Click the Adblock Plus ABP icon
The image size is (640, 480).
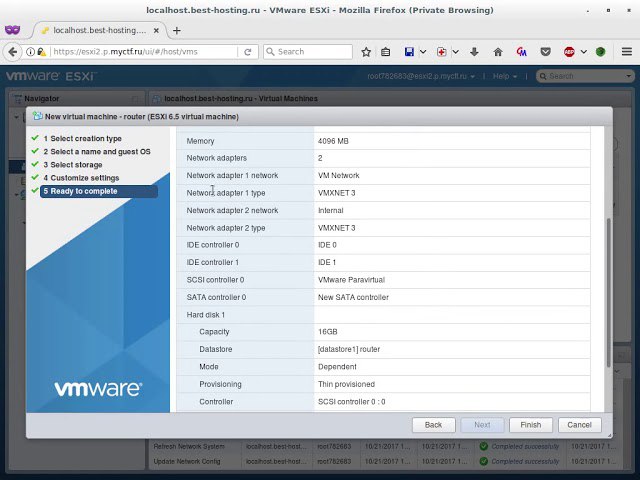[569, 52]
